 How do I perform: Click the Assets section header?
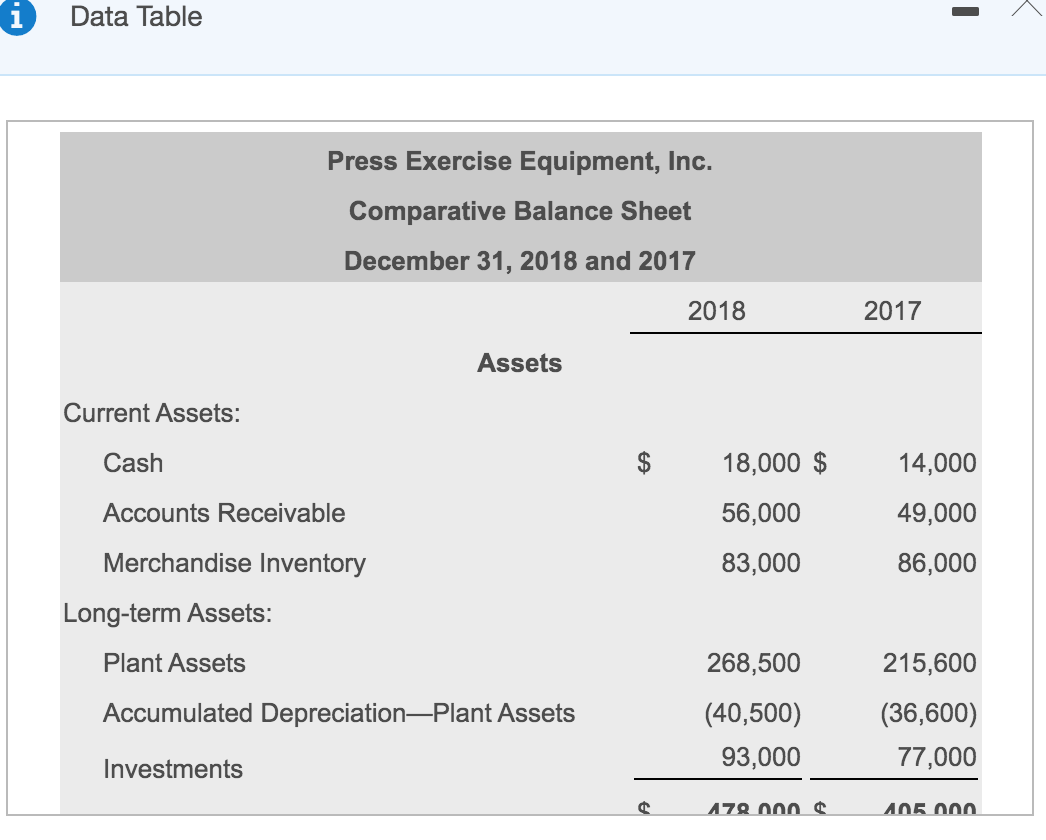(520, 363)
